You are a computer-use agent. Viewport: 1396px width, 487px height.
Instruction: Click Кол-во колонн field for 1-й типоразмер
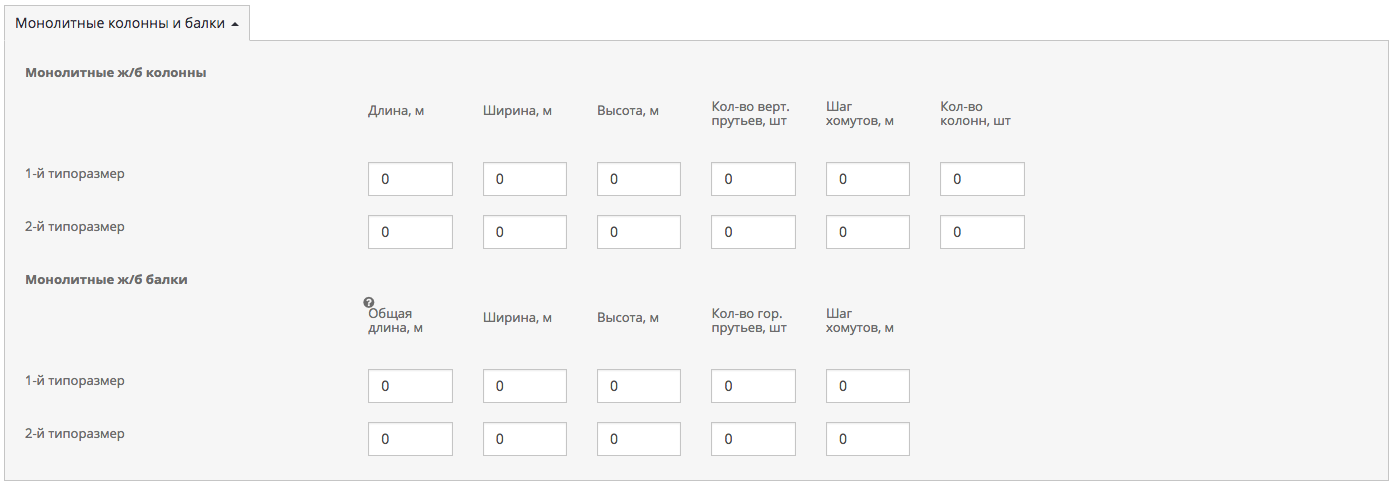[981, 179]
